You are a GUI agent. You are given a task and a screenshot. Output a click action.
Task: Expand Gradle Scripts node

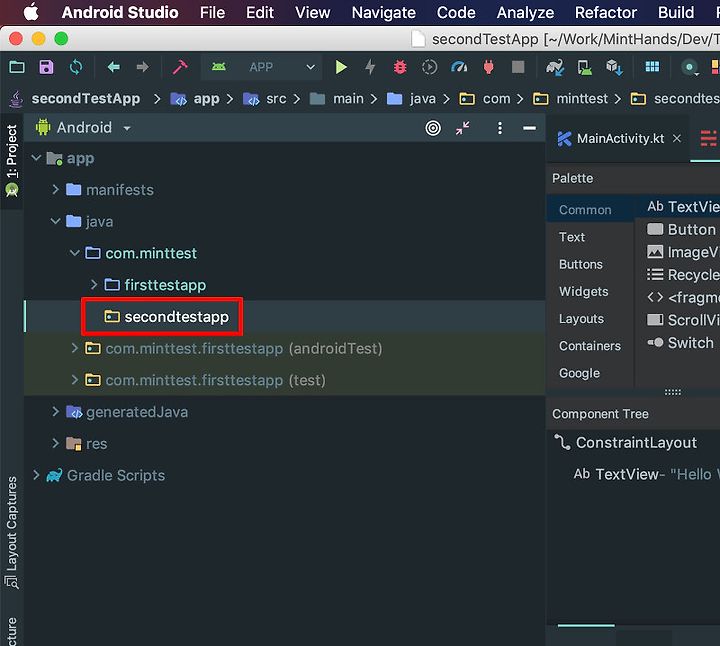36,475
